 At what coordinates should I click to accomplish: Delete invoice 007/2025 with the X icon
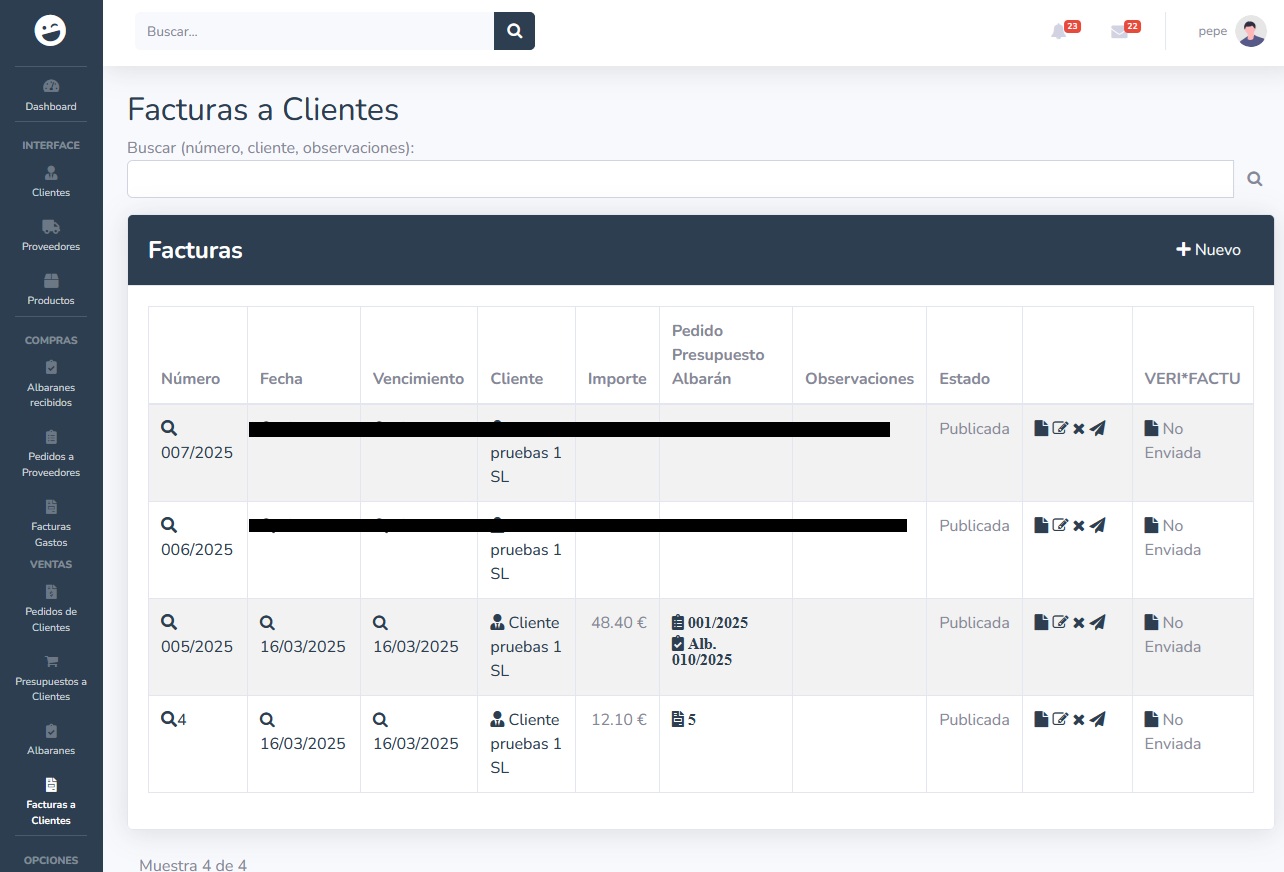tap(1079, 428)
